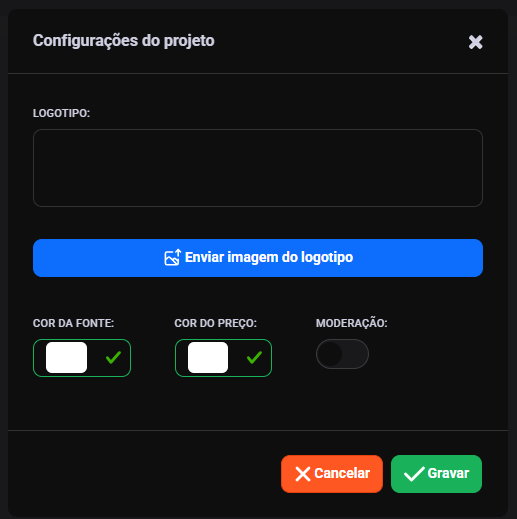Image resolution: width=517 pixels, height=519 pixels.
Task: Click the image upload icon
Action: pos(173,257)
